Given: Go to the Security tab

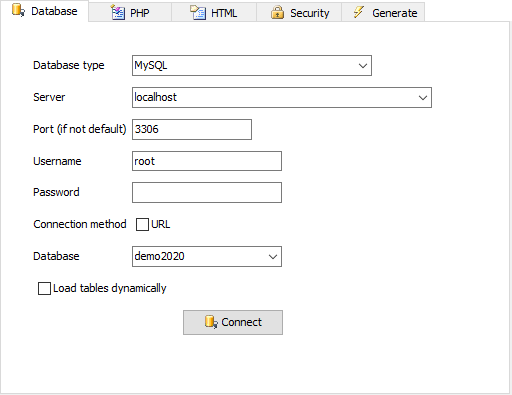Looking at the screenshot, I should [x=299, y=13].
